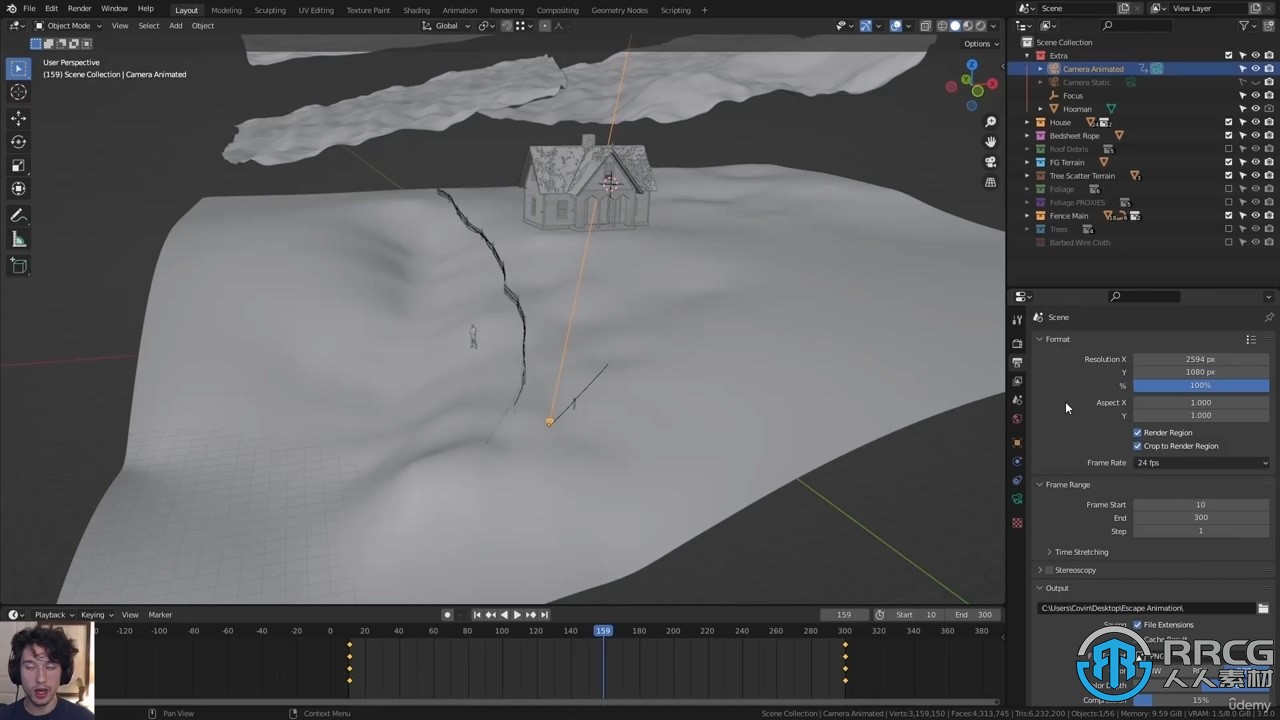Open the Global transform orientation dropdown
This screenshot has width=1280, height=720.
click(445, 25)
